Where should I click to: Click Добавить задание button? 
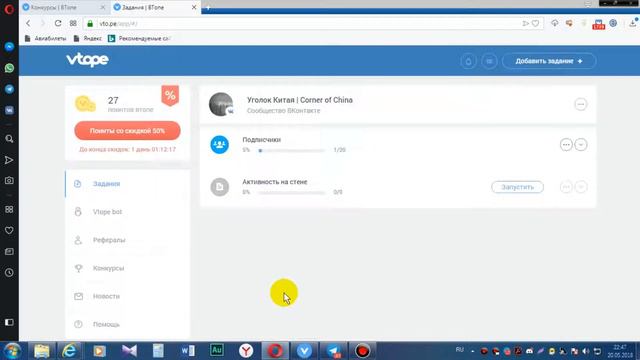coord(549,61)
